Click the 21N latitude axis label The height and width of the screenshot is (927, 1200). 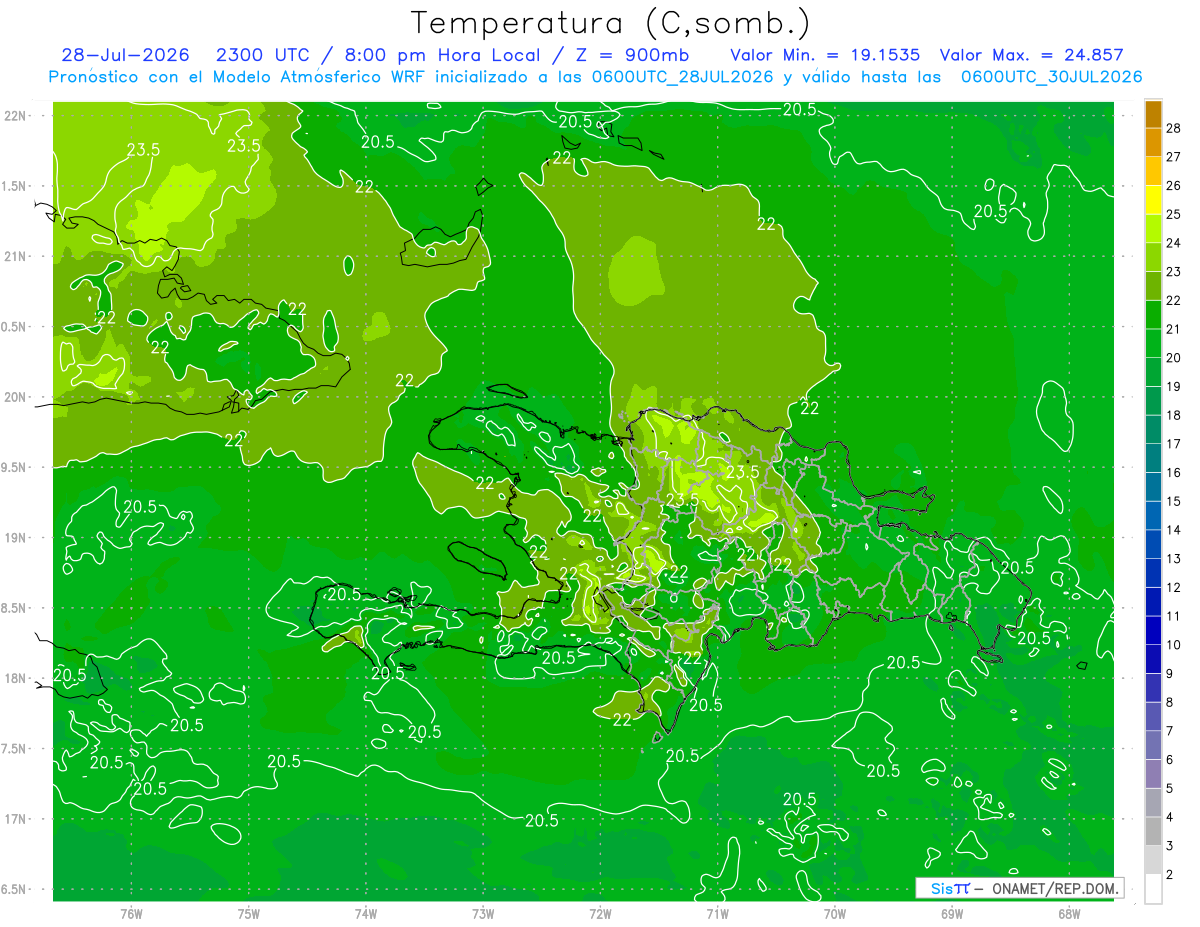pos(17,256)
